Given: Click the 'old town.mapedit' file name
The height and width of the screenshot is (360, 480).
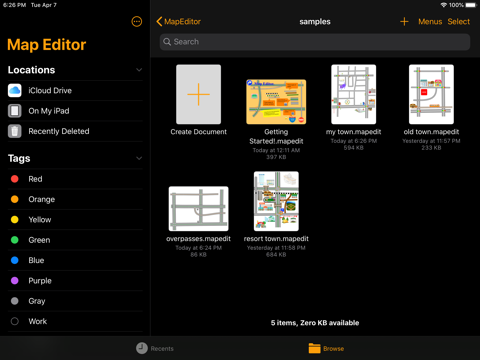Looking at the screenshot, I should (x=431, y=132).
